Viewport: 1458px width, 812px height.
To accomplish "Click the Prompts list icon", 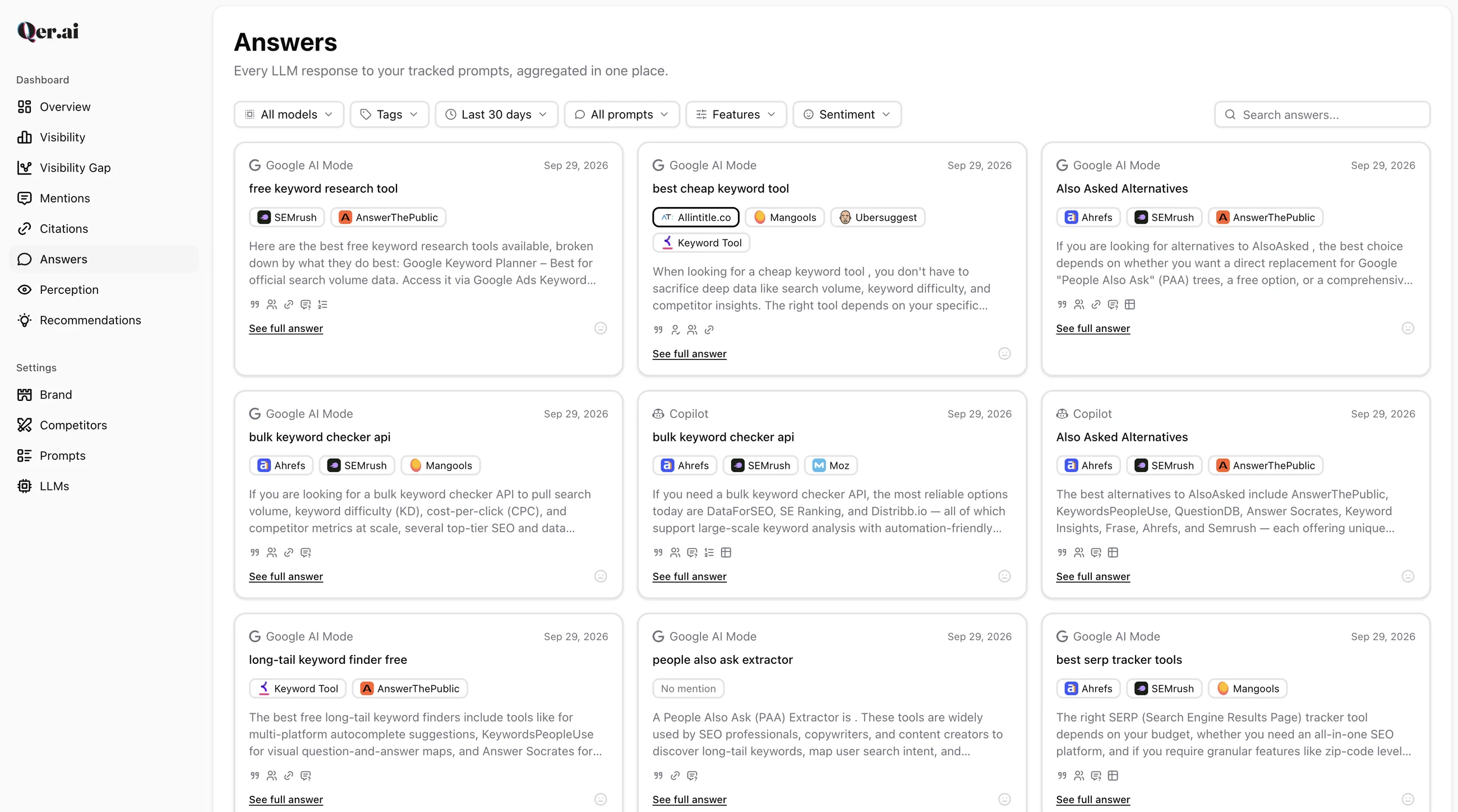I will (x=24, y=456).
